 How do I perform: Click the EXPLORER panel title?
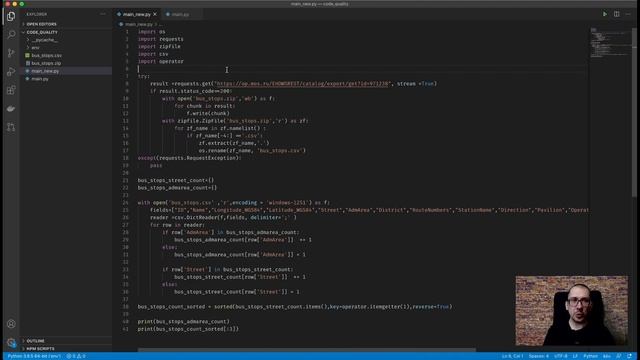tap(37, 14)
